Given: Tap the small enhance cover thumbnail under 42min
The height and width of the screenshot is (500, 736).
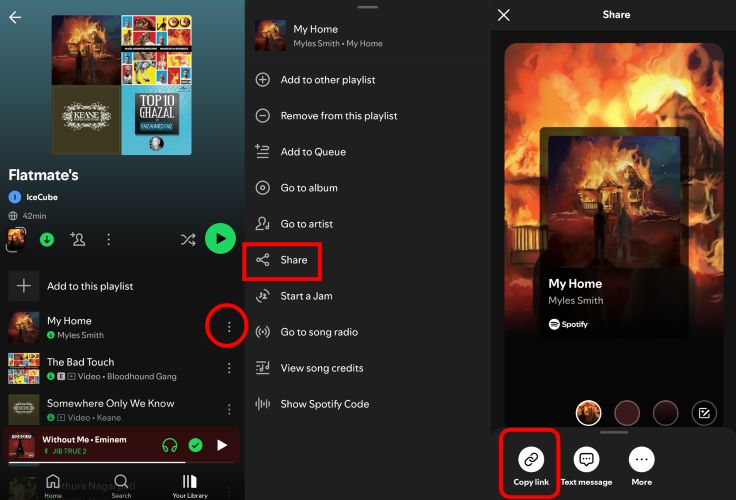Looking at the screenshot, I should pyautogui.click(x=16, y=239).
